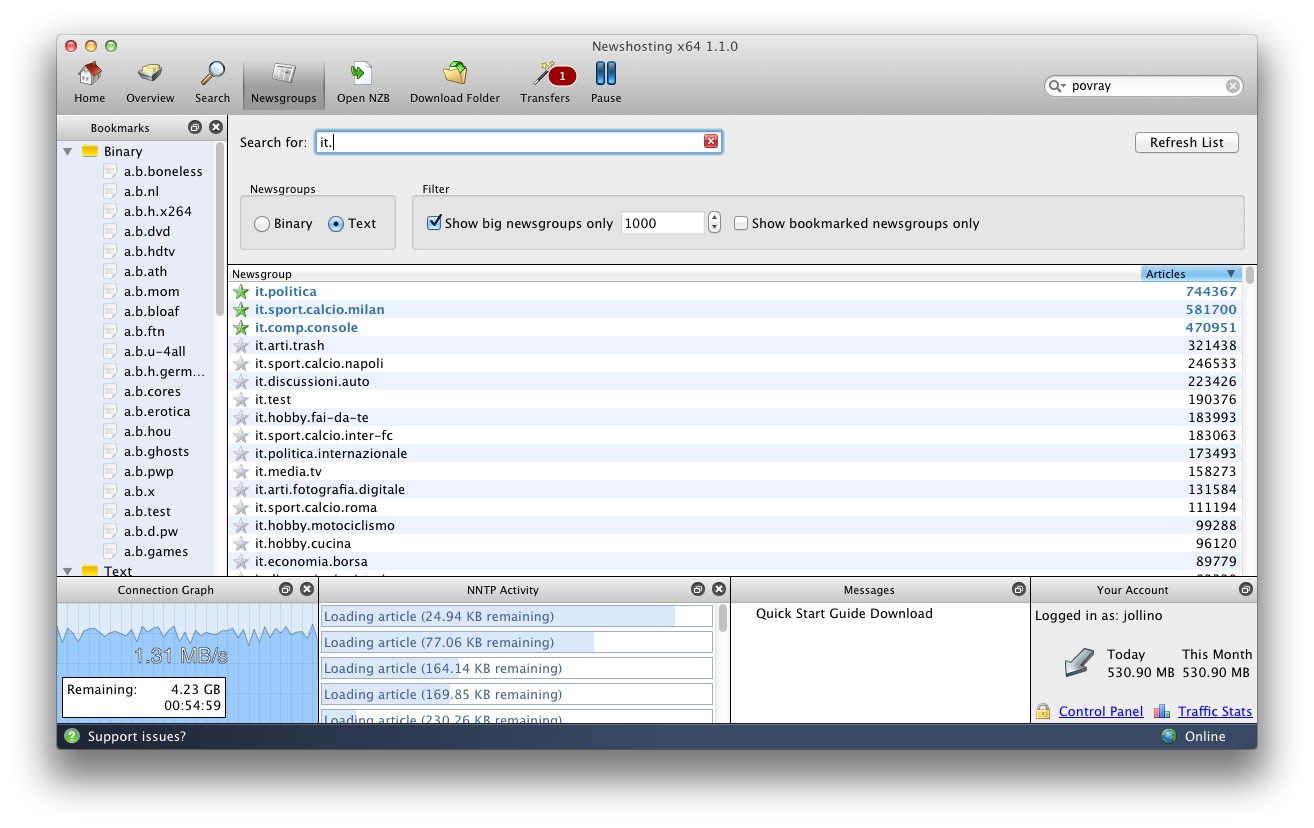Sort by the Articles column header
The height and width of the screenshot is (828, 1314).
(x=1191, y=274)
